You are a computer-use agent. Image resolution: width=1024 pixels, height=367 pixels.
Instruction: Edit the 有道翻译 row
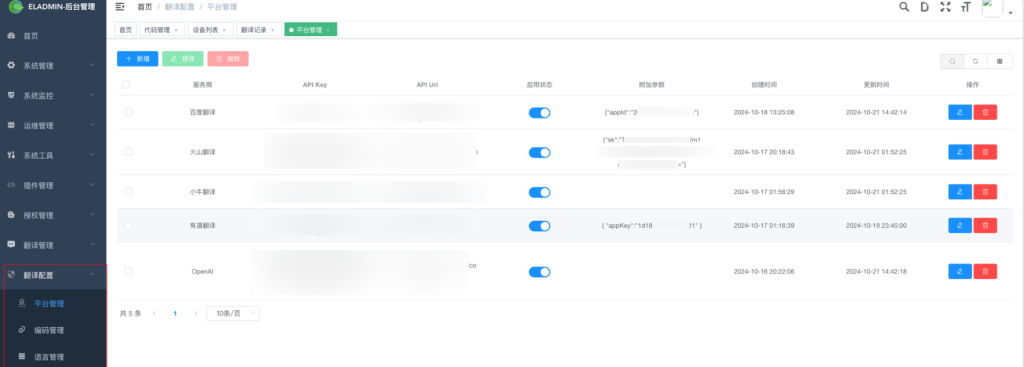959,225
